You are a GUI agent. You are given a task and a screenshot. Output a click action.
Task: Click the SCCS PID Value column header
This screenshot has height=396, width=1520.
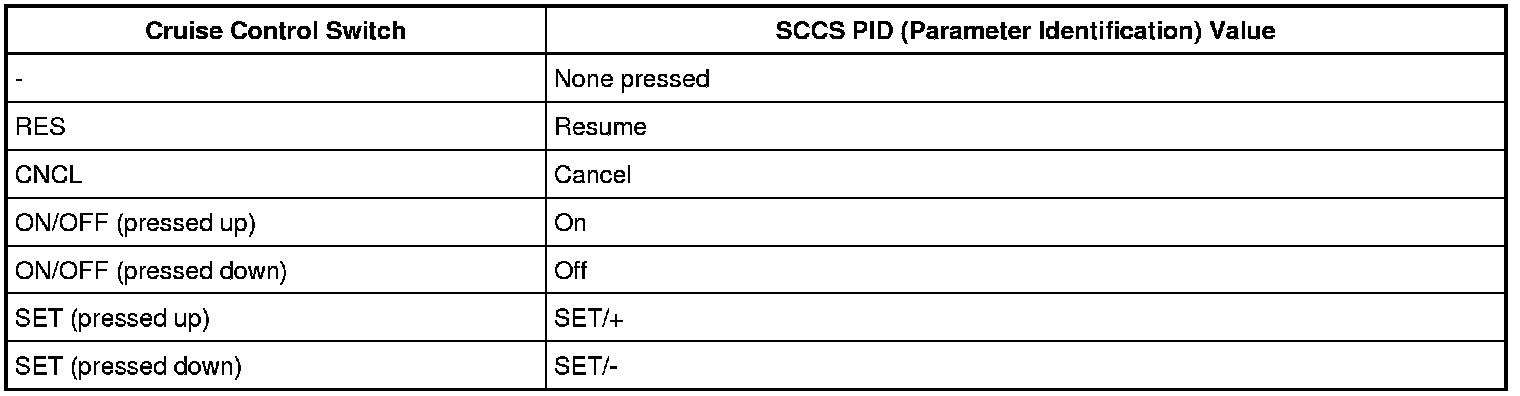click(1025, 30)
